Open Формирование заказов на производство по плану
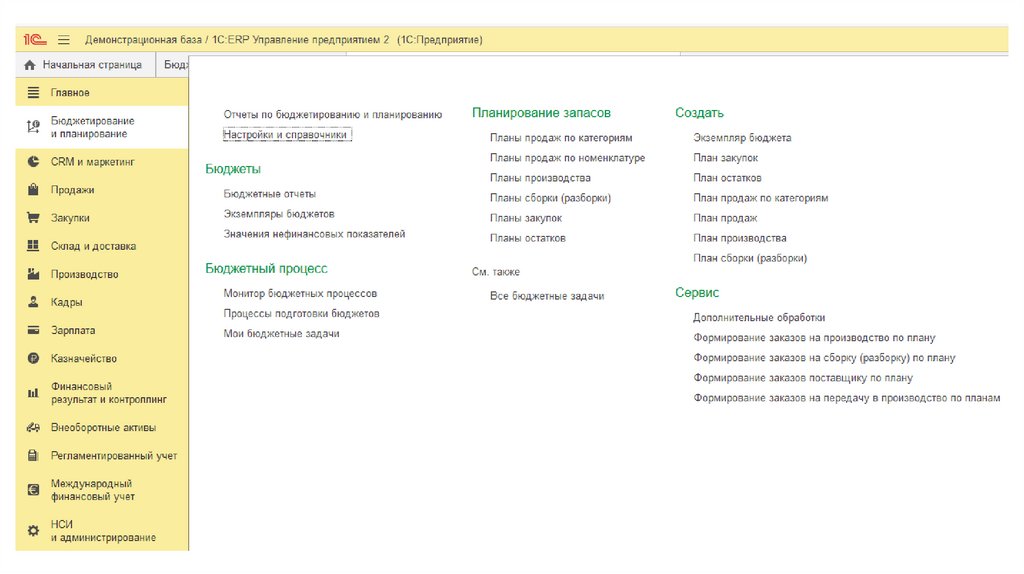The width and height of the screenshot is (1024, 574). [814, 338]
